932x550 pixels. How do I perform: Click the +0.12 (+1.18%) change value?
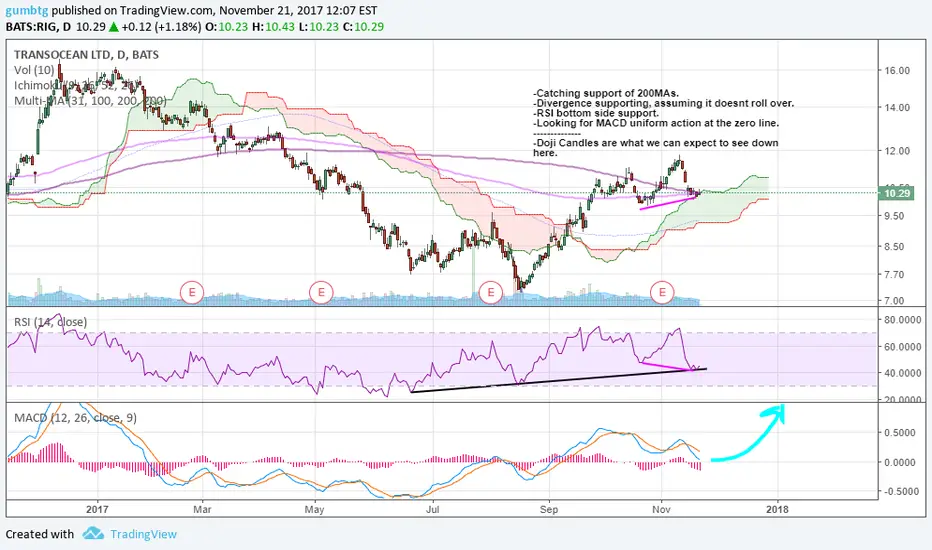coord(162,27)
